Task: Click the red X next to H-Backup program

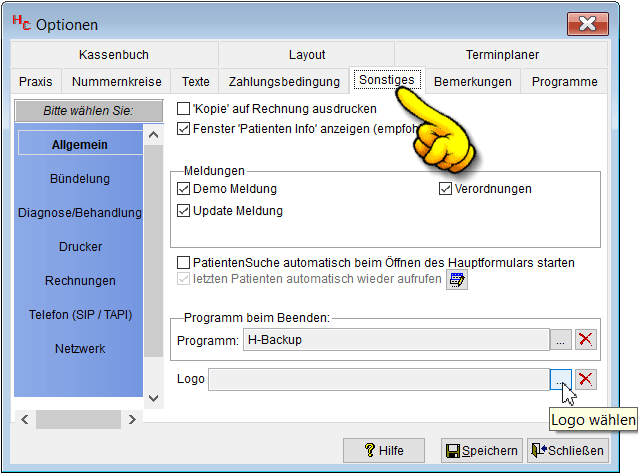Action: [x=586, y=340]
